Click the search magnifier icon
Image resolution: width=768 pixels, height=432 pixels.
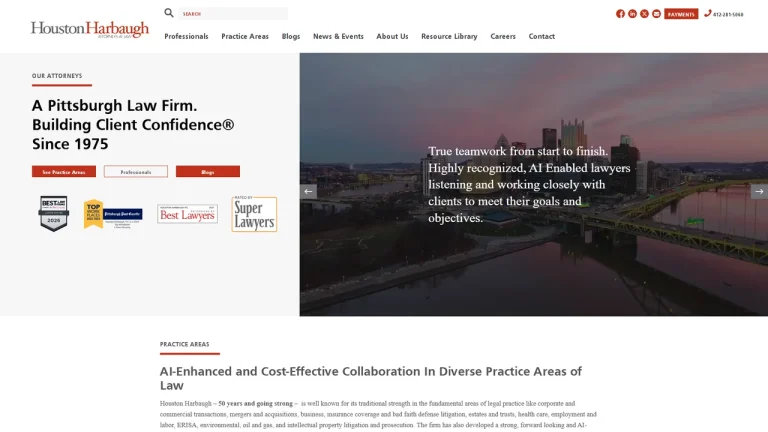pyautogui.click(x=168, y=13)
